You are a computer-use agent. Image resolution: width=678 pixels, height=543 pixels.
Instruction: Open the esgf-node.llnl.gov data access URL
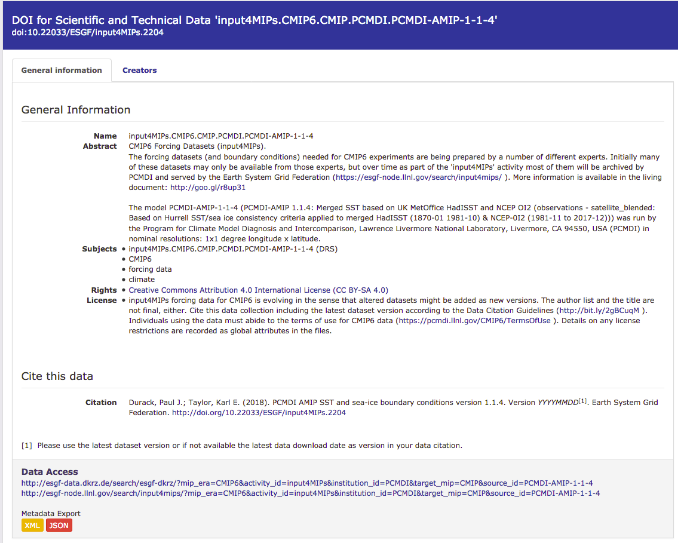click(x=310, y=493)
